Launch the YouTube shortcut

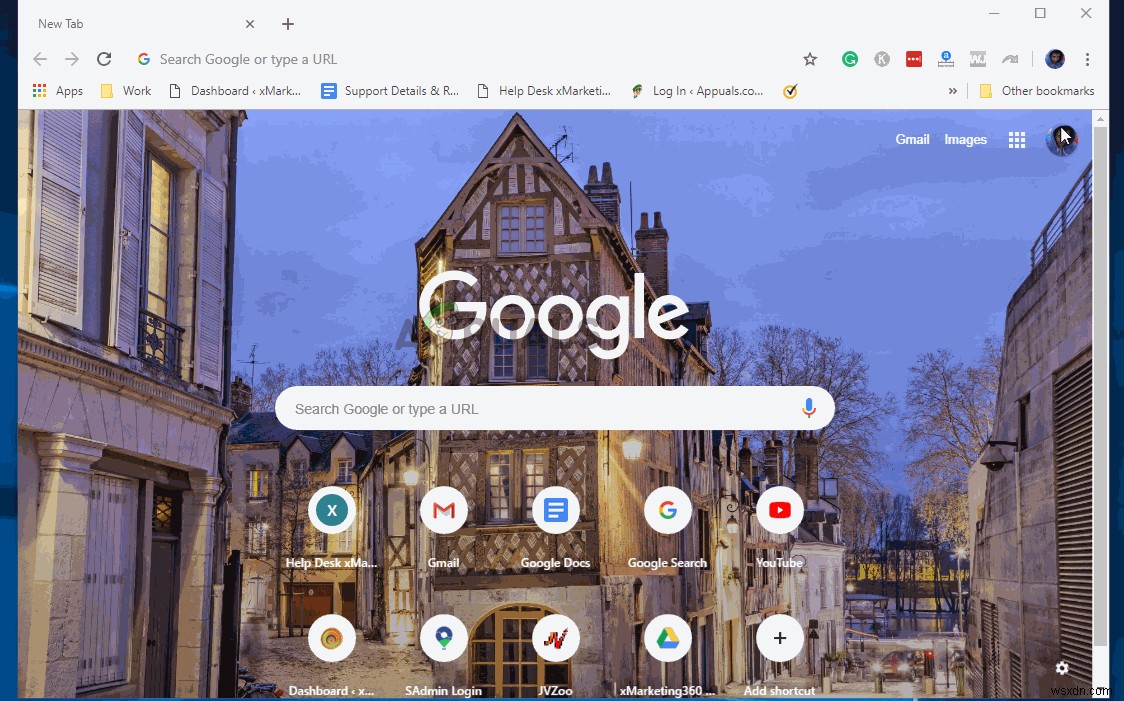[x=779, y=510]
